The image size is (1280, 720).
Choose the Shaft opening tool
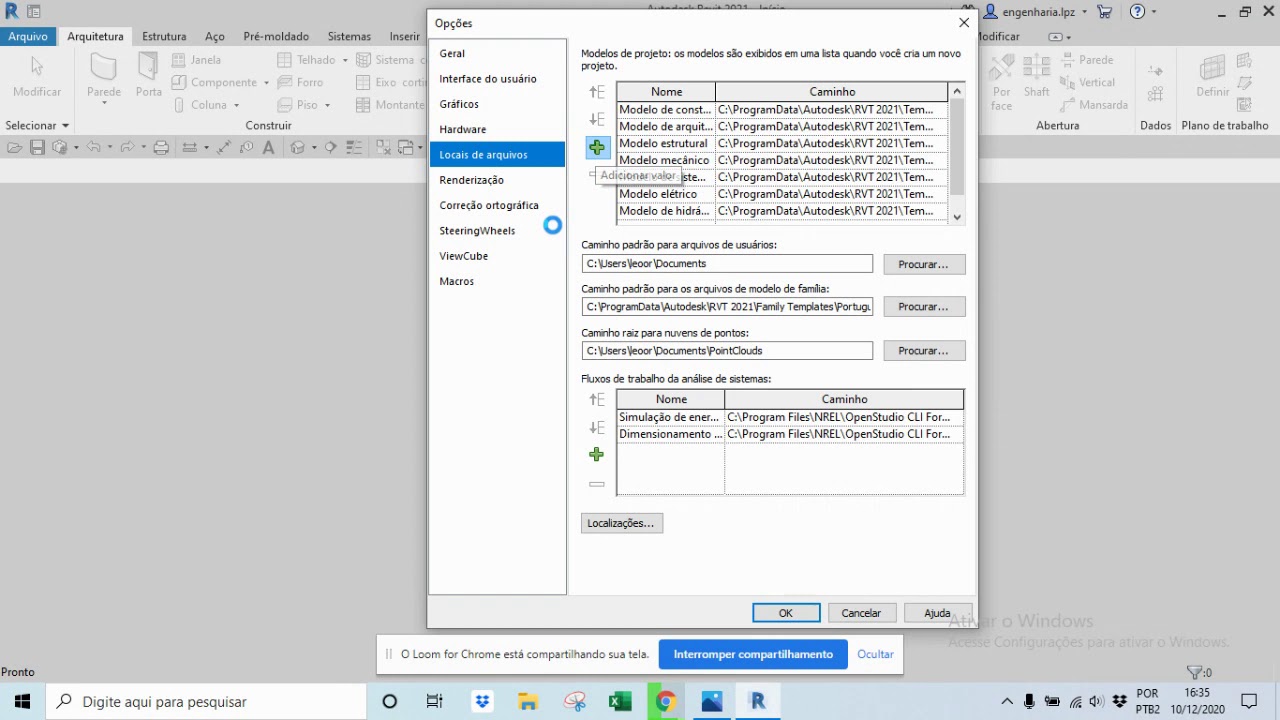pos(1037,75)
